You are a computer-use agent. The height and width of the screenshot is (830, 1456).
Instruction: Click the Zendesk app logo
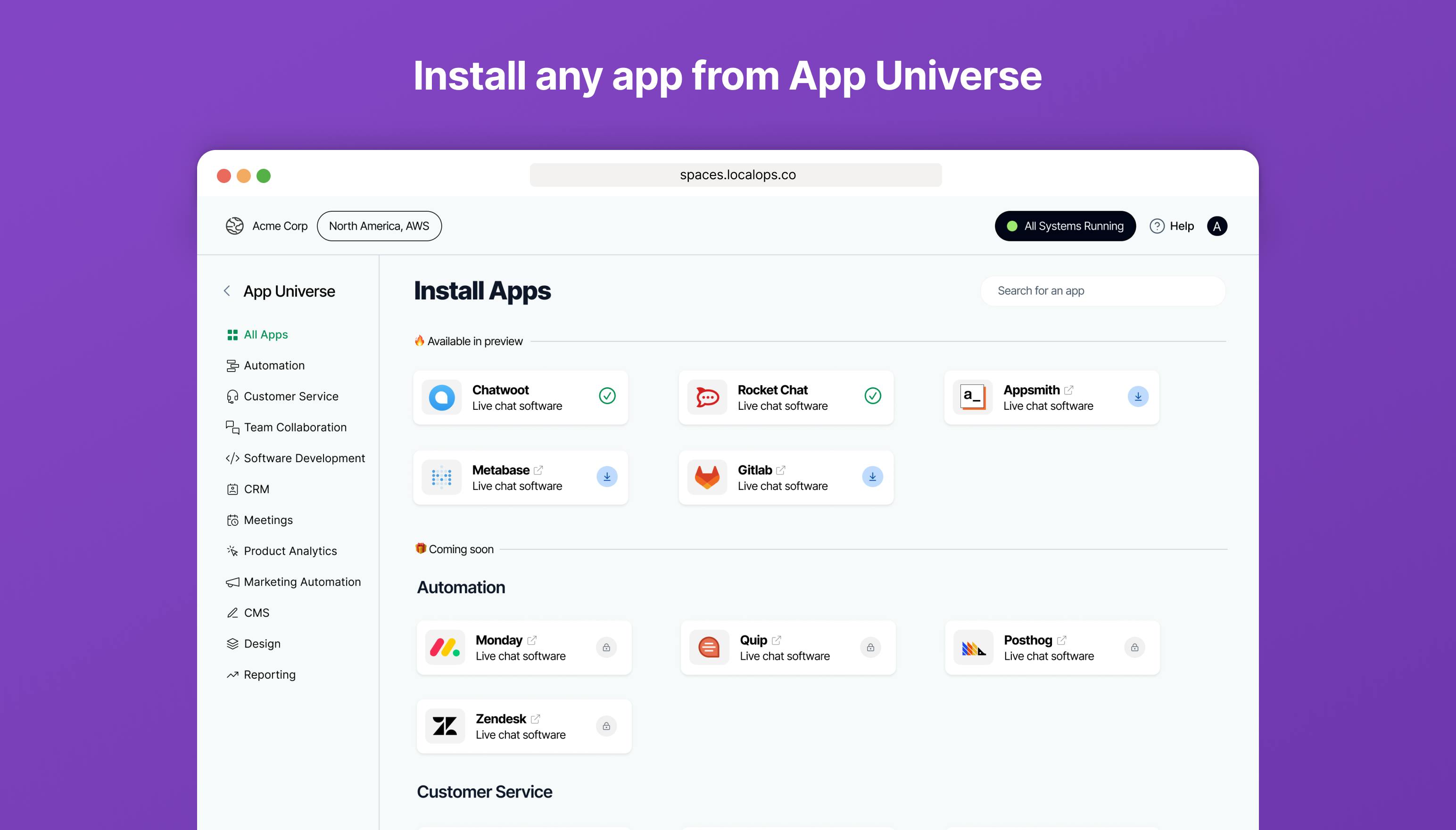pos(445,726)
